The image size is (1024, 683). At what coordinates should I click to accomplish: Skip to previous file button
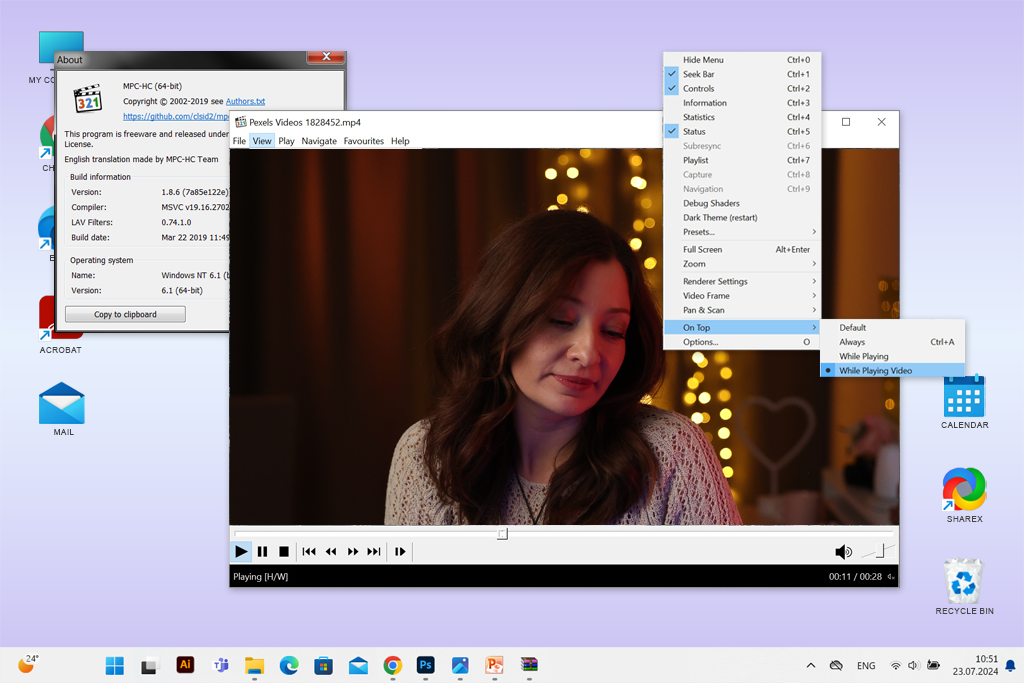point(309,552)
